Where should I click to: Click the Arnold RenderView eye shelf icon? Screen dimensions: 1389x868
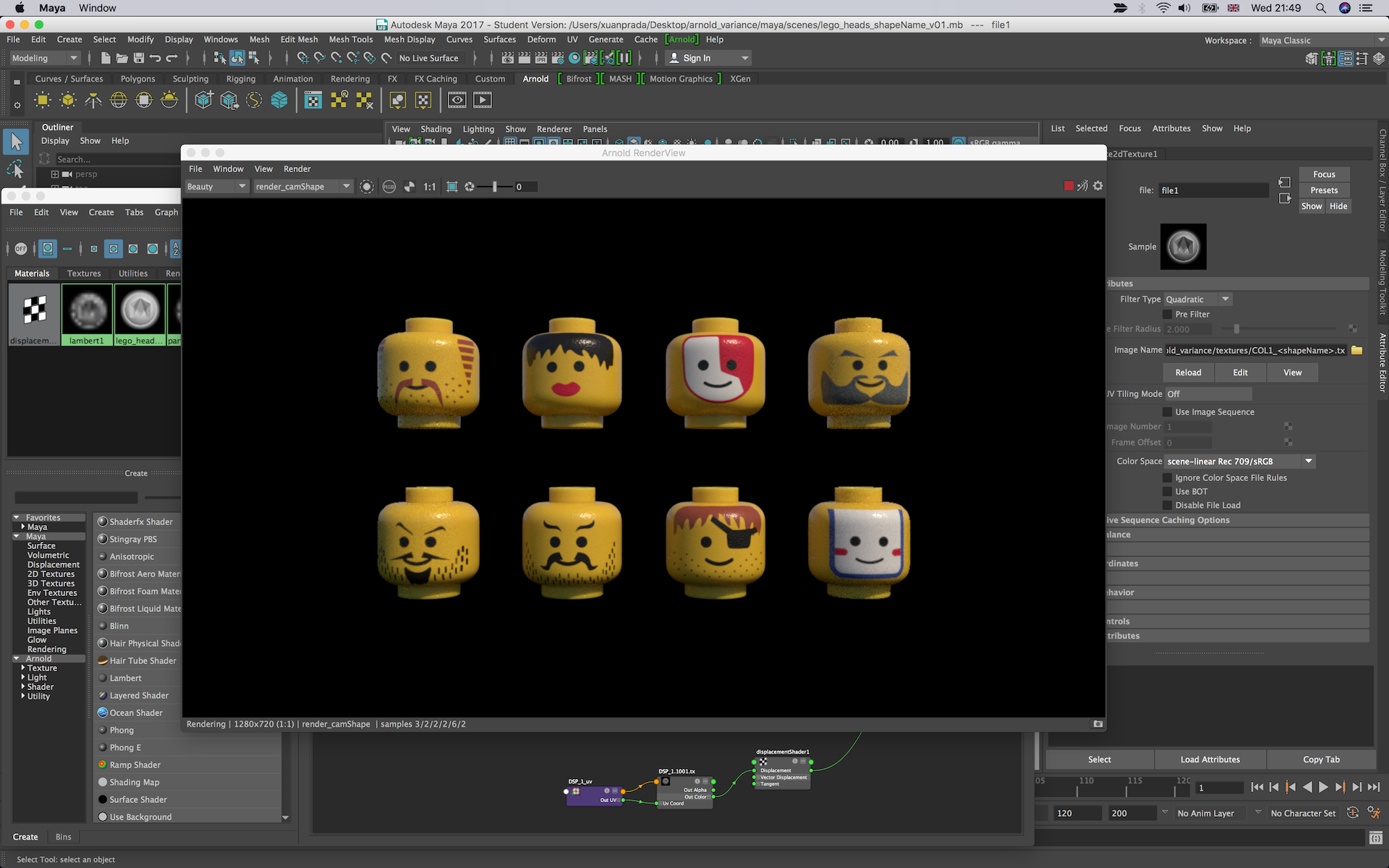(x=457, y=100)
